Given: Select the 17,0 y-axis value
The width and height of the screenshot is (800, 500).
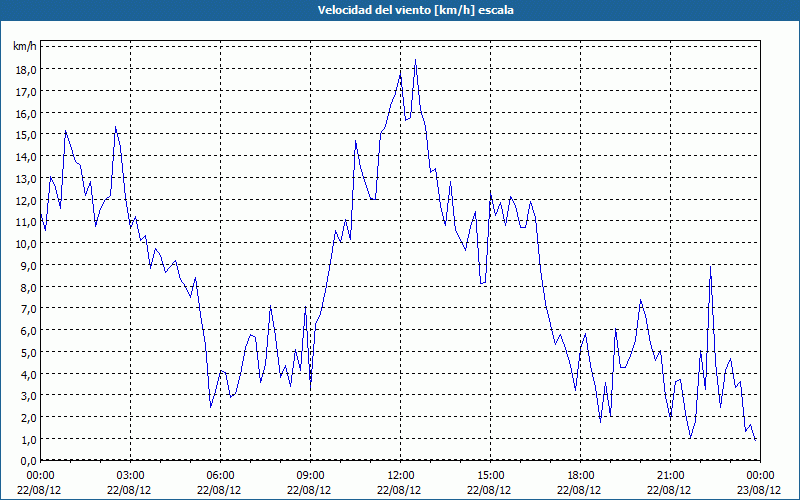Looking at the screenshot, I should [25, 92].
